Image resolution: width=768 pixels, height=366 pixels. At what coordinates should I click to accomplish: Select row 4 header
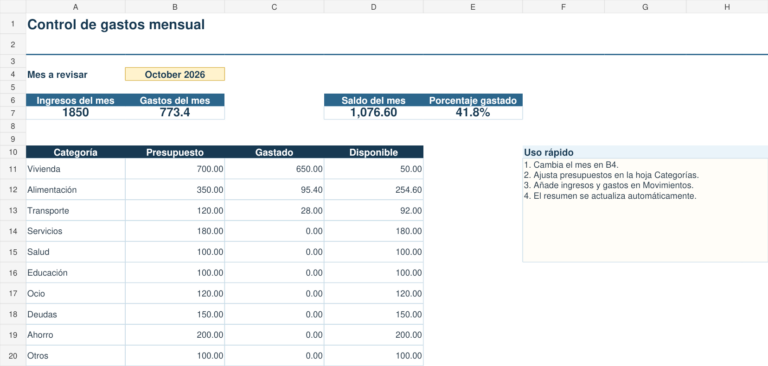(x=13, y=74)
